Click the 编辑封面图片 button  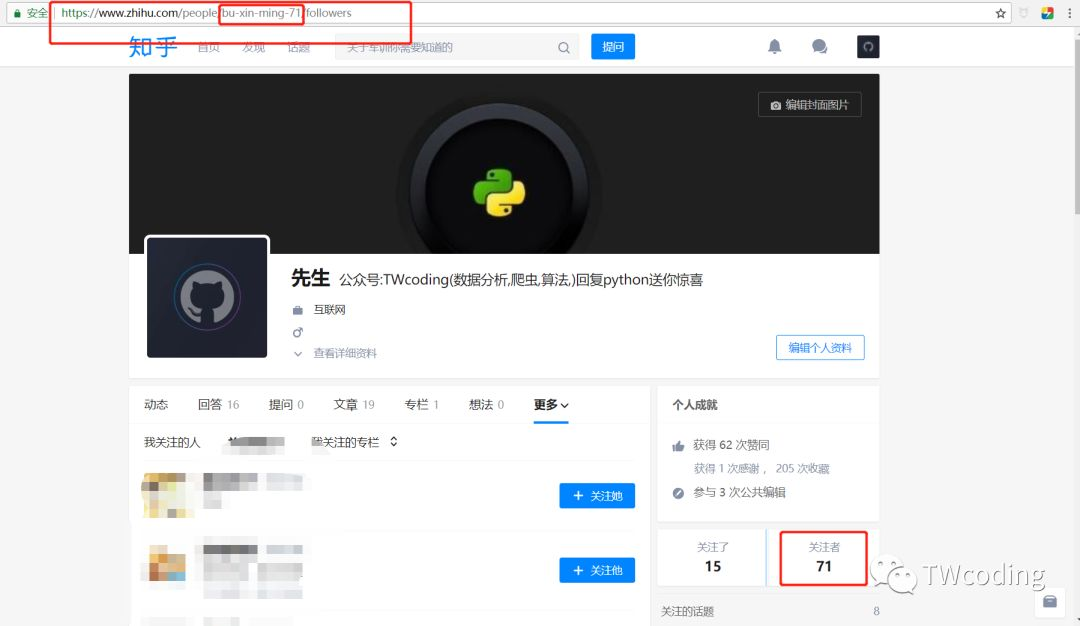(810, 105)
